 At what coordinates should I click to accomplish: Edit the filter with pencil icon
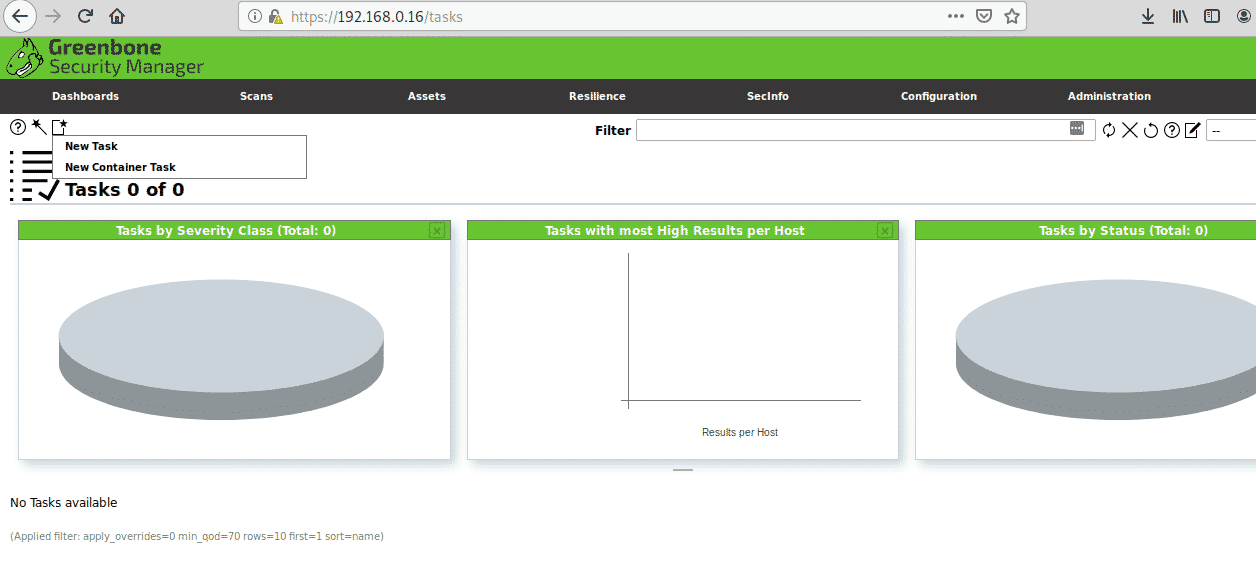tap(1192, 130)
